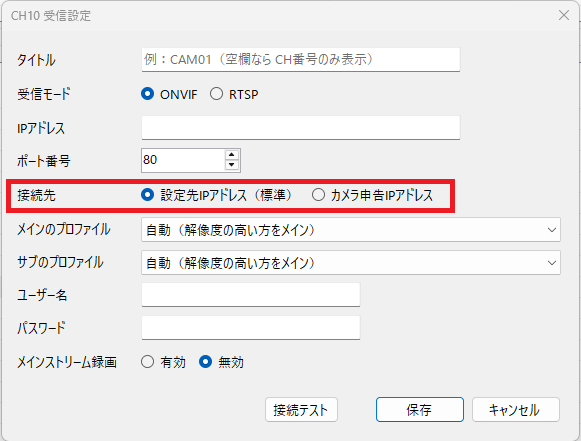The width and height of the screenshot is (581, 441).
Task: Click the キャンセル button
Action: point(516,410)
